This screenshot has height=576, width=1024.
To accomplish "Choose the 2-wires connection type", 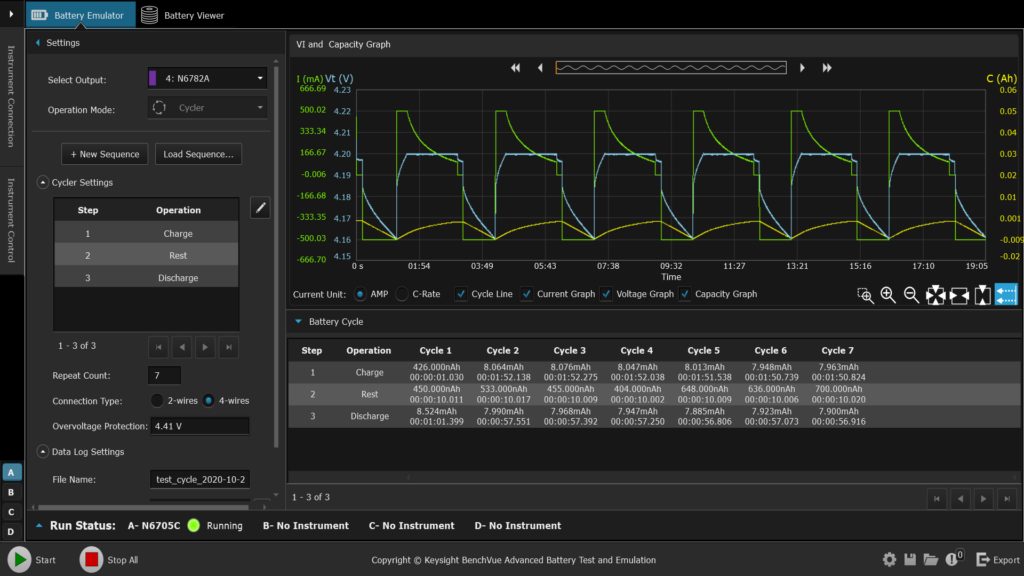I will point(157,401).
